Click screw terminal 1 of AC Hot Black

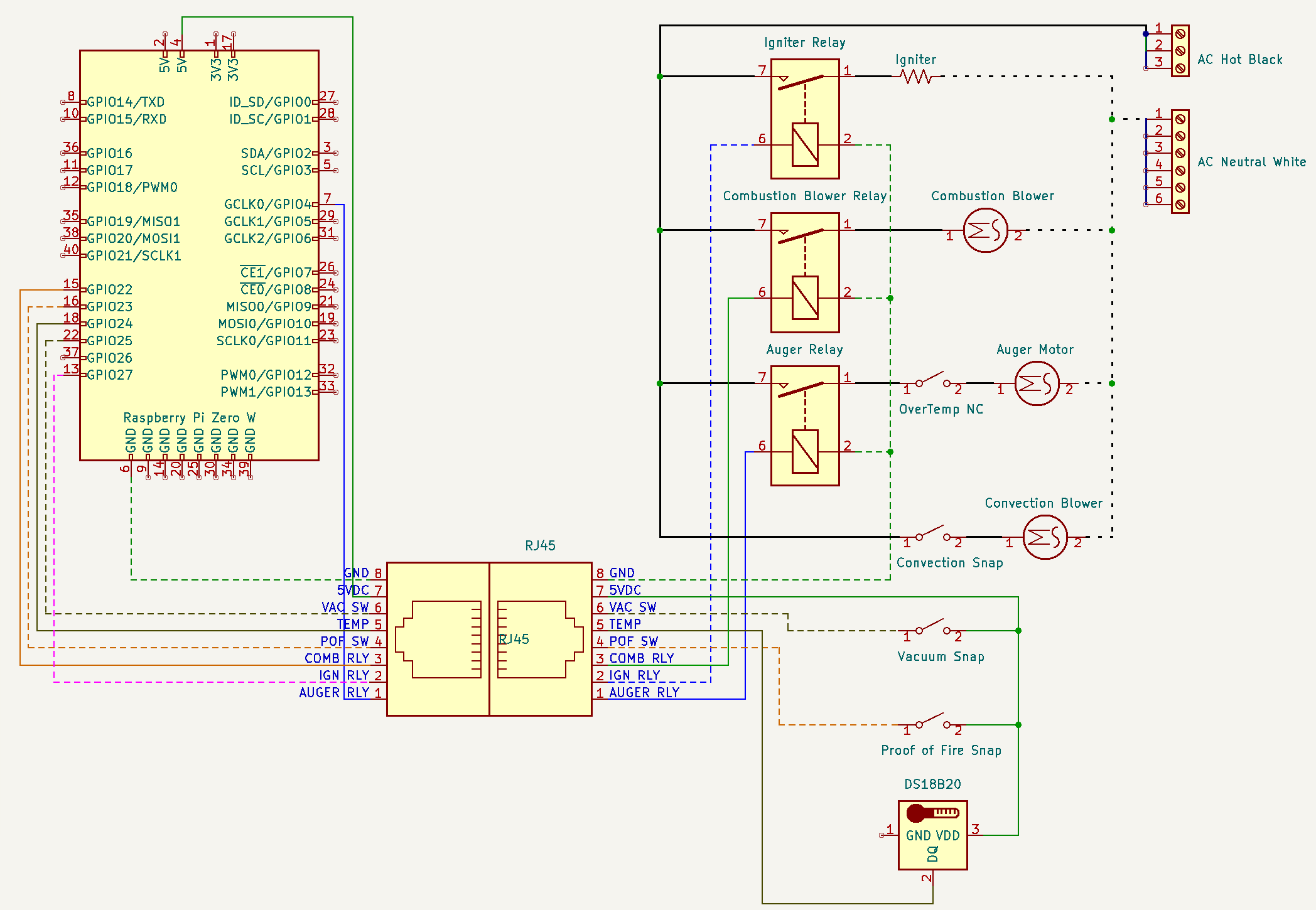1180,34
